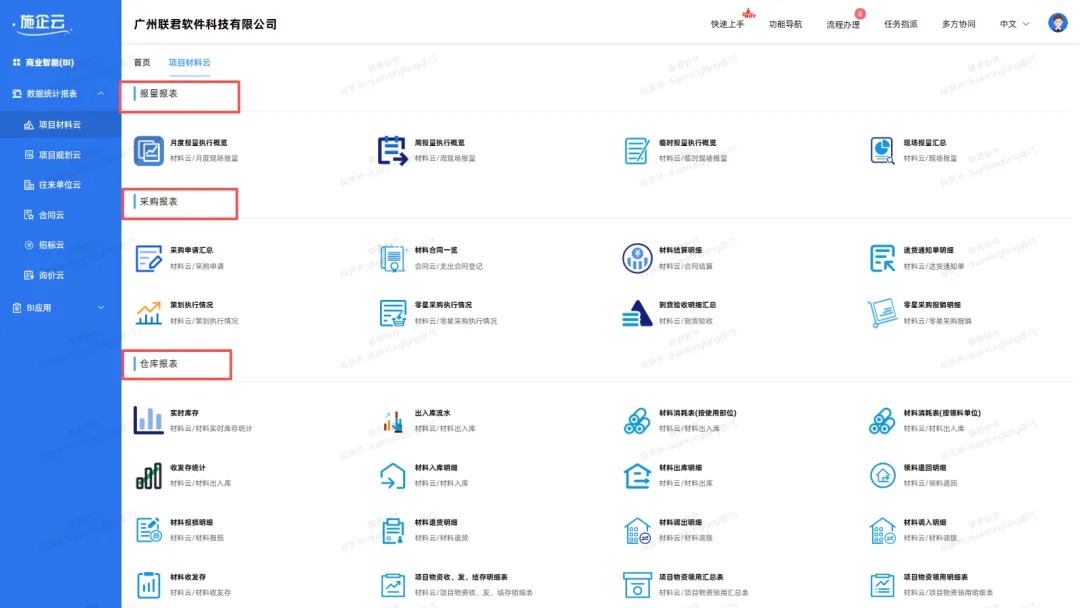The width and height of the screenshot is (1080, 608).
Task: Open the 材料合同一览 report icon
Action: [x=393, y=258]
